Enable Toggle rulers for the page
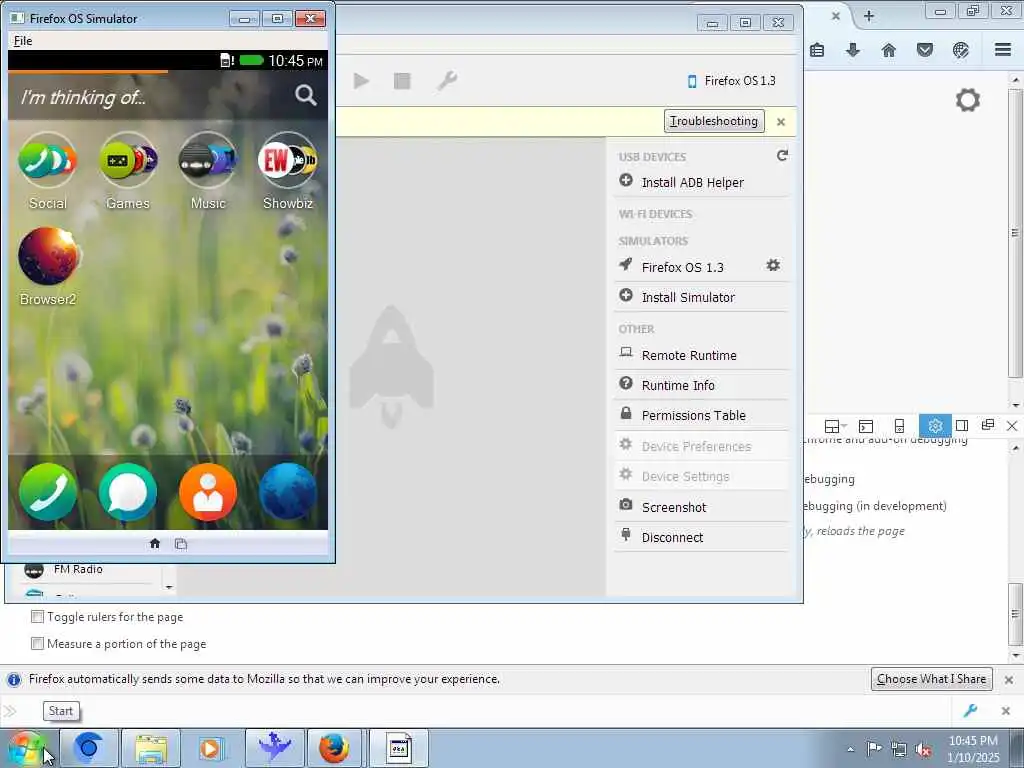 (38, 616)
